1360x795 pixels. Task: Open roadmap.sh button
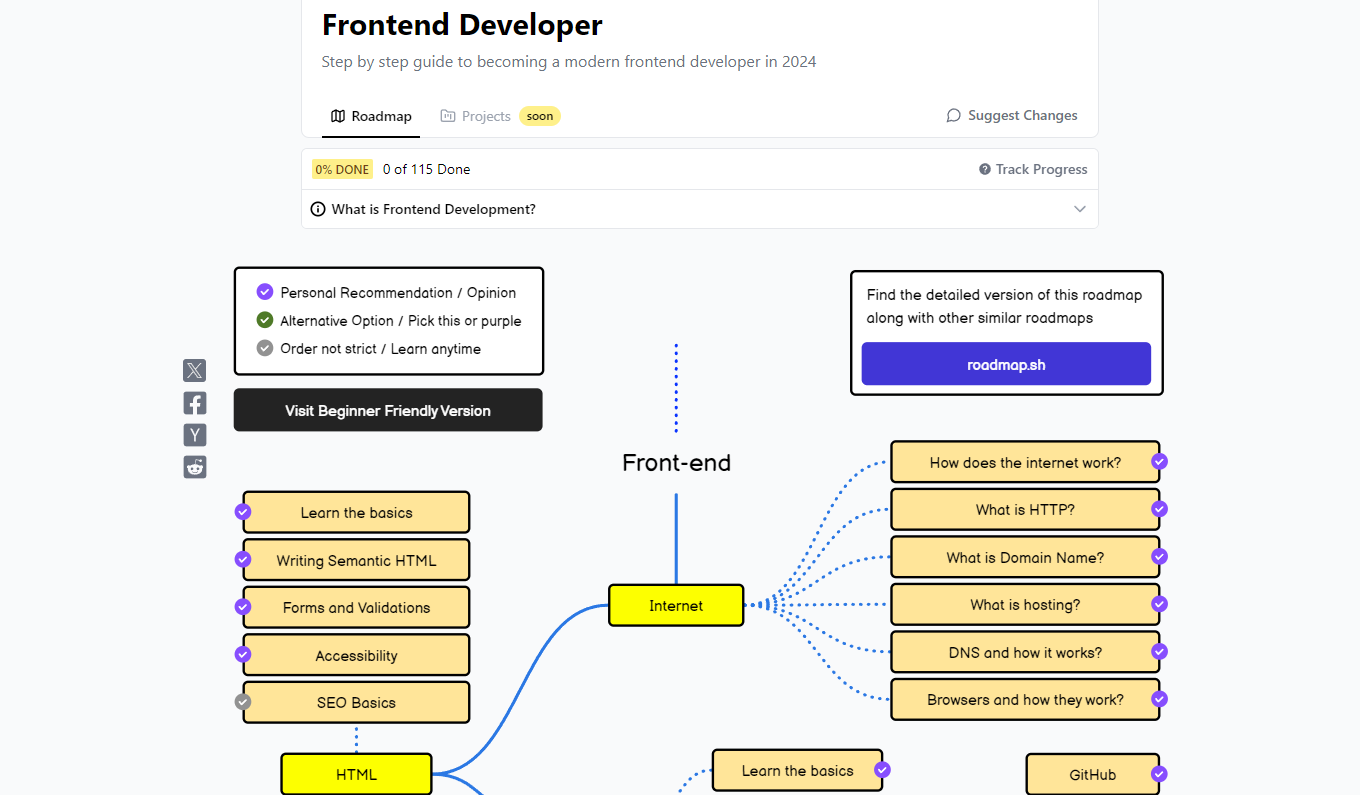[1006, 364]
